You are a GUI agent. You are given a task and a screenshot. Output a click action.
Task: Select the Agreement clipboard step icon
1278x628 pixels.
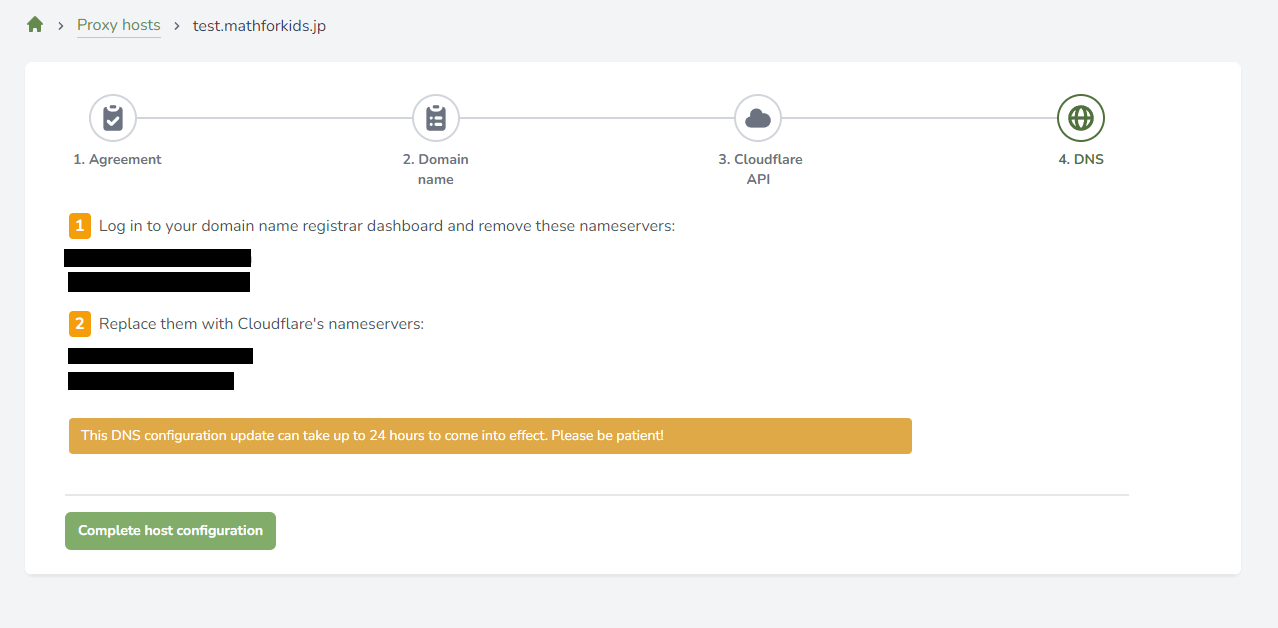[x=113, y=118]
